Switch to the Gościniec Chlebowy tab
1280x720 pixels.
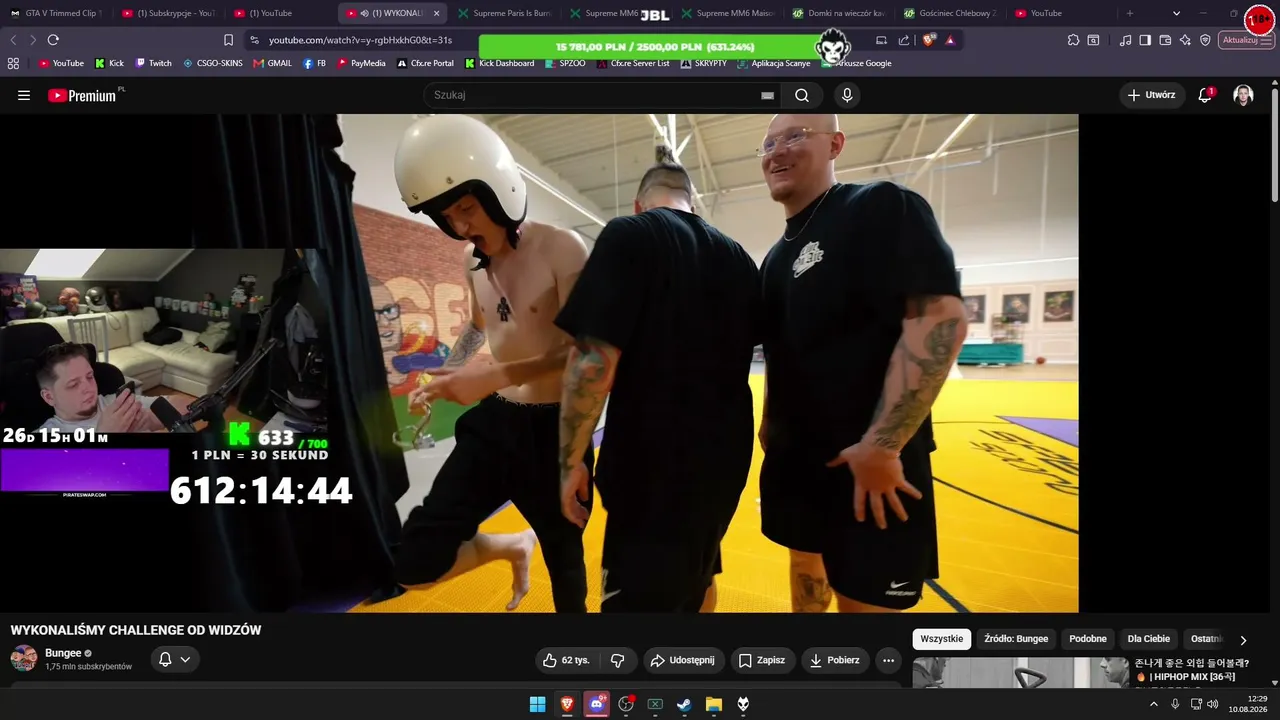[x=950, y=13]
